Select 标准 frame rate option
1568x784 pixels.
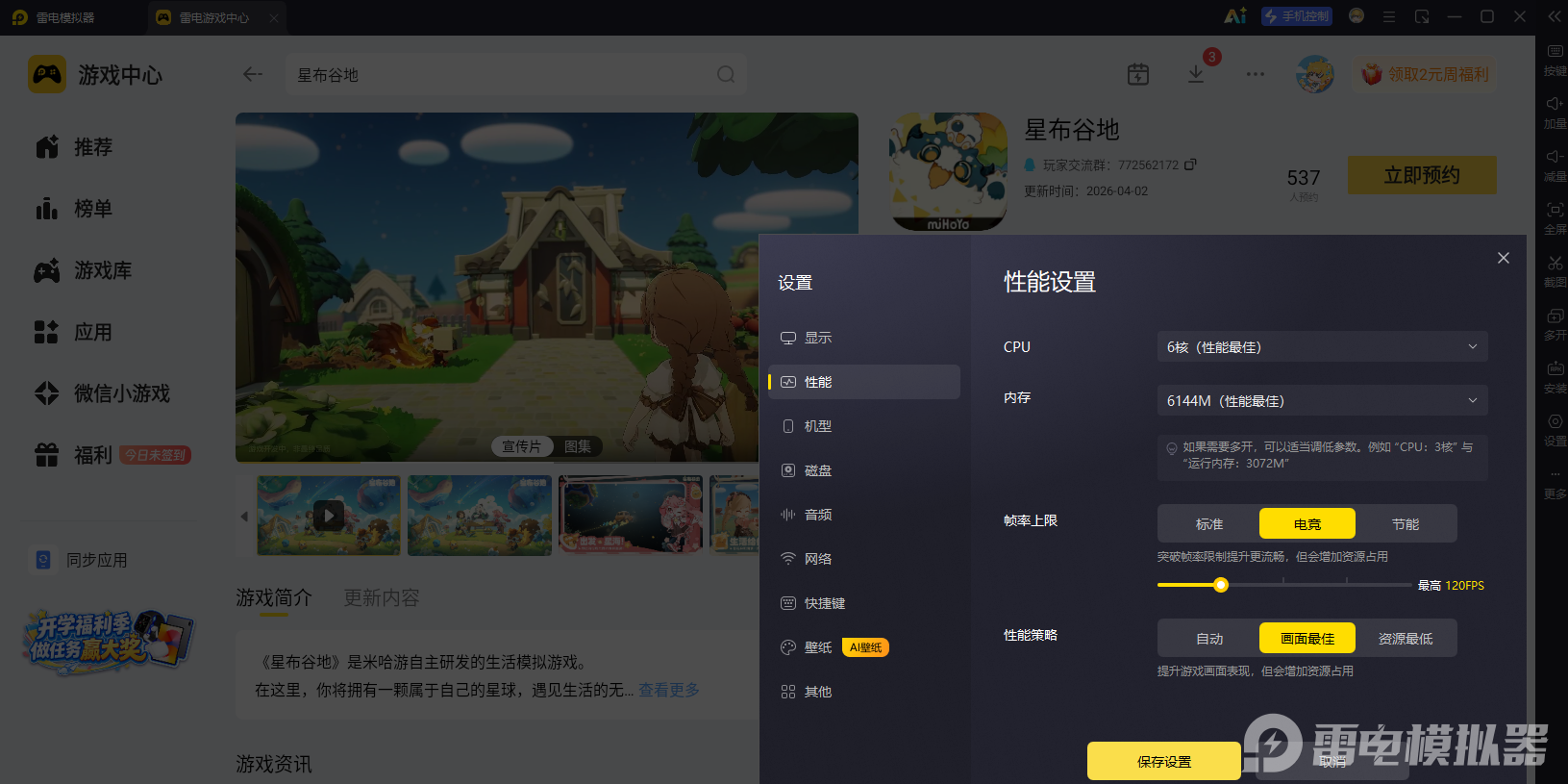point(1209,523)
